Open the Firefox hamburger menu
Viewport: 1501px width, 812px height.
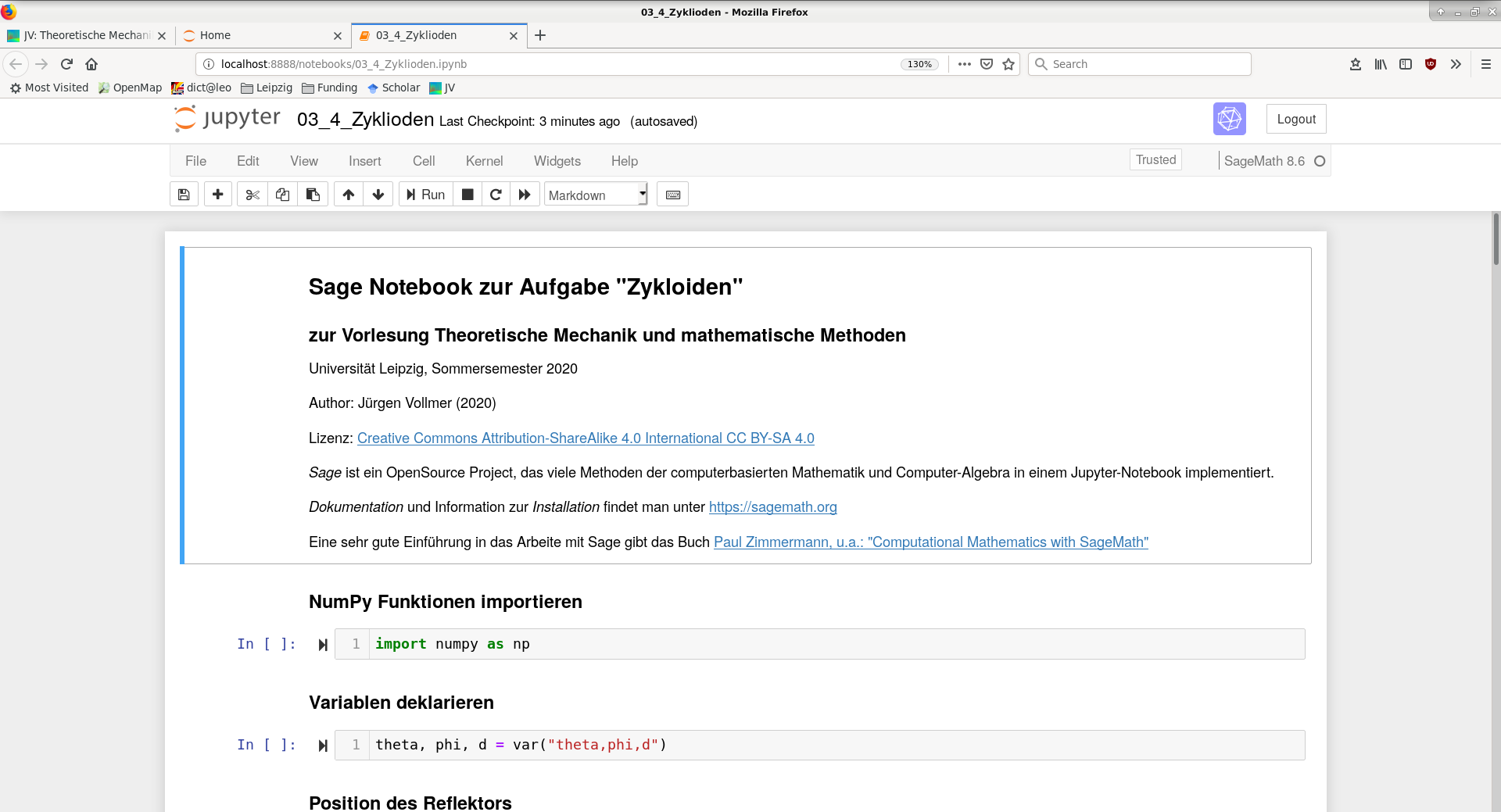click(x=1486, y=64)
